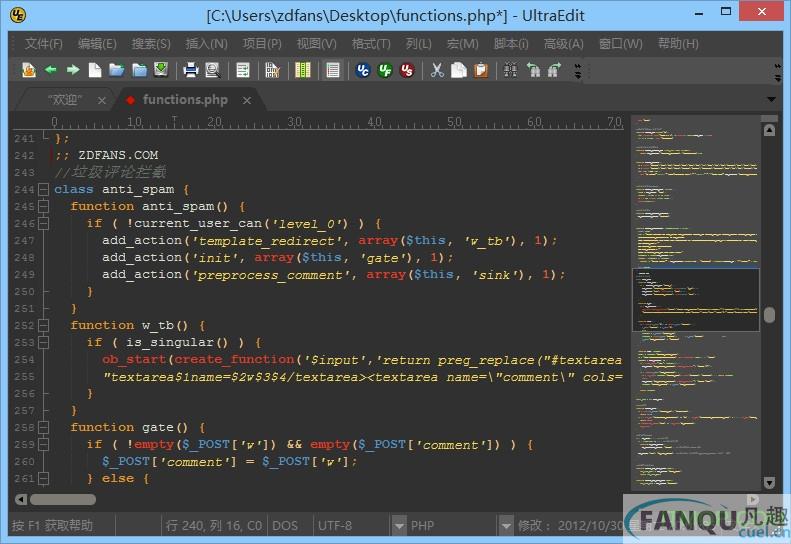Paste from clipboard icon
The width and height of the screenshot is (791, 544).
pyautogui.click(x=481, y=70)
